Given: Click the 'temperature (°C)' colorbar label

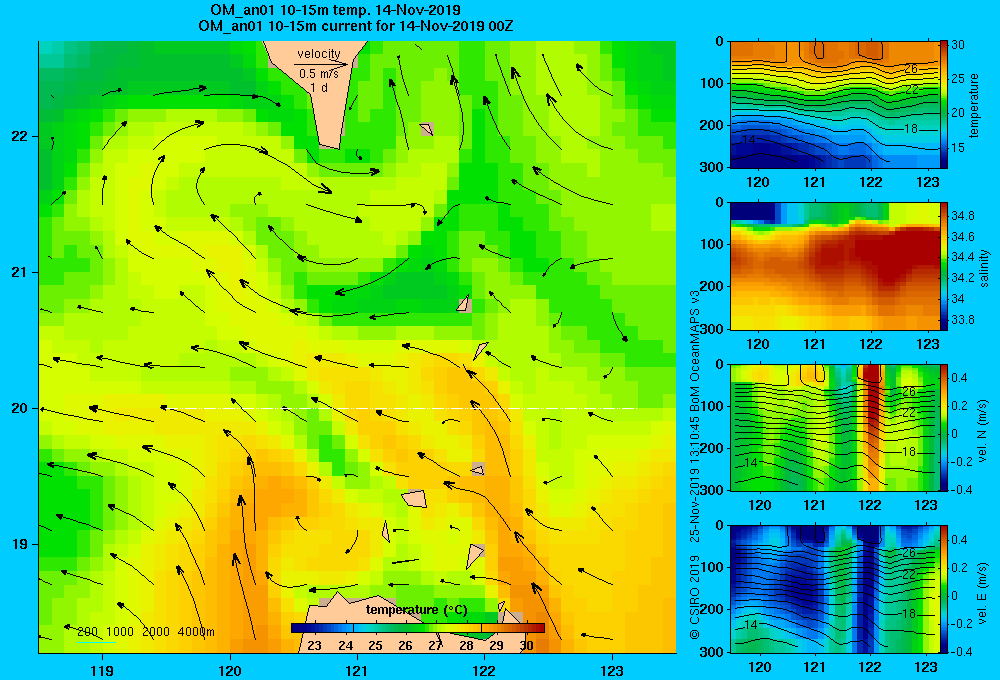Looking at the screenshot, I should (416, 610).
